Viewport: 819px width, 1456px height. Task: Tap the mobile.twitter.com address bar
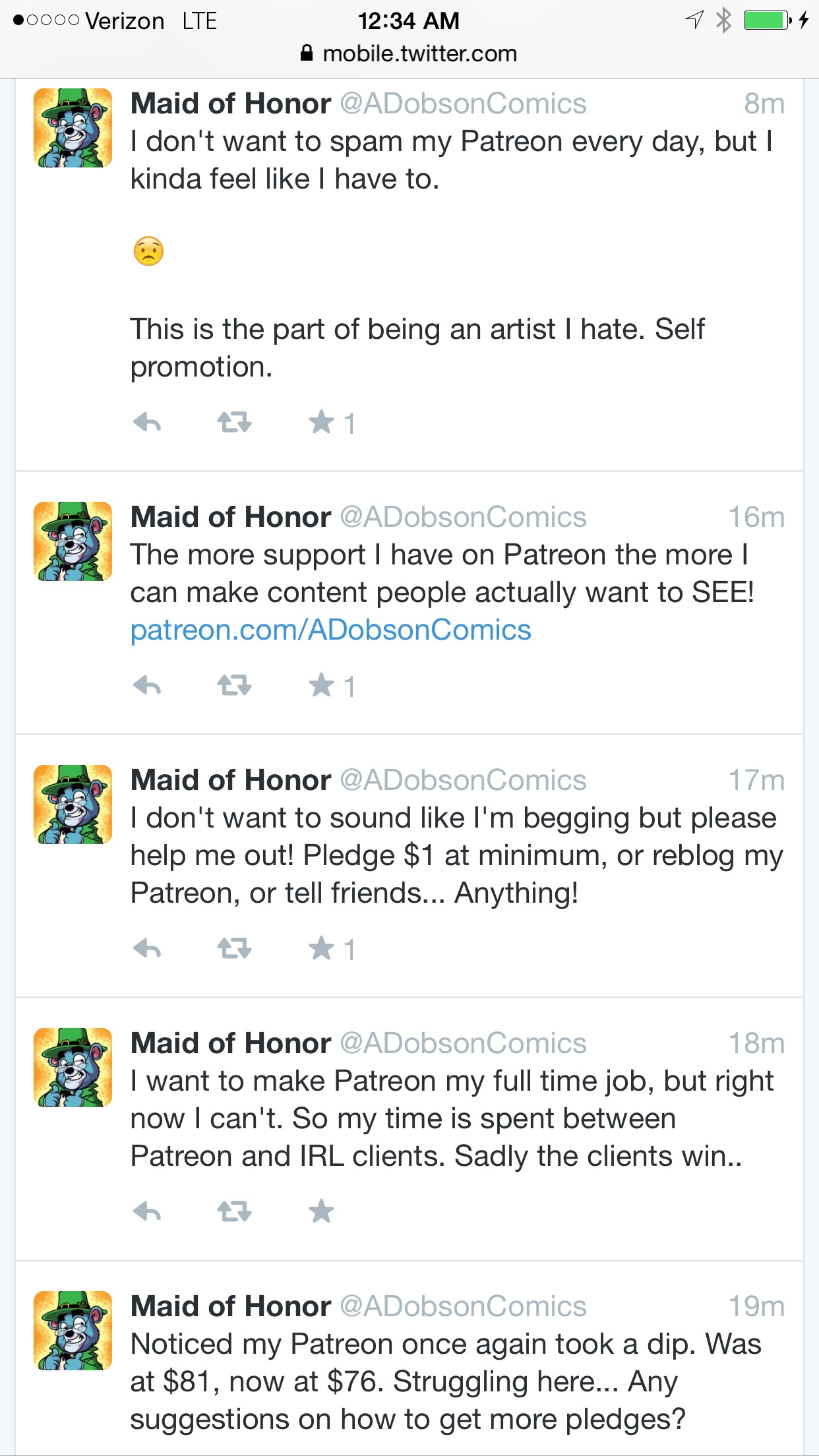click(x=409, y=54)
